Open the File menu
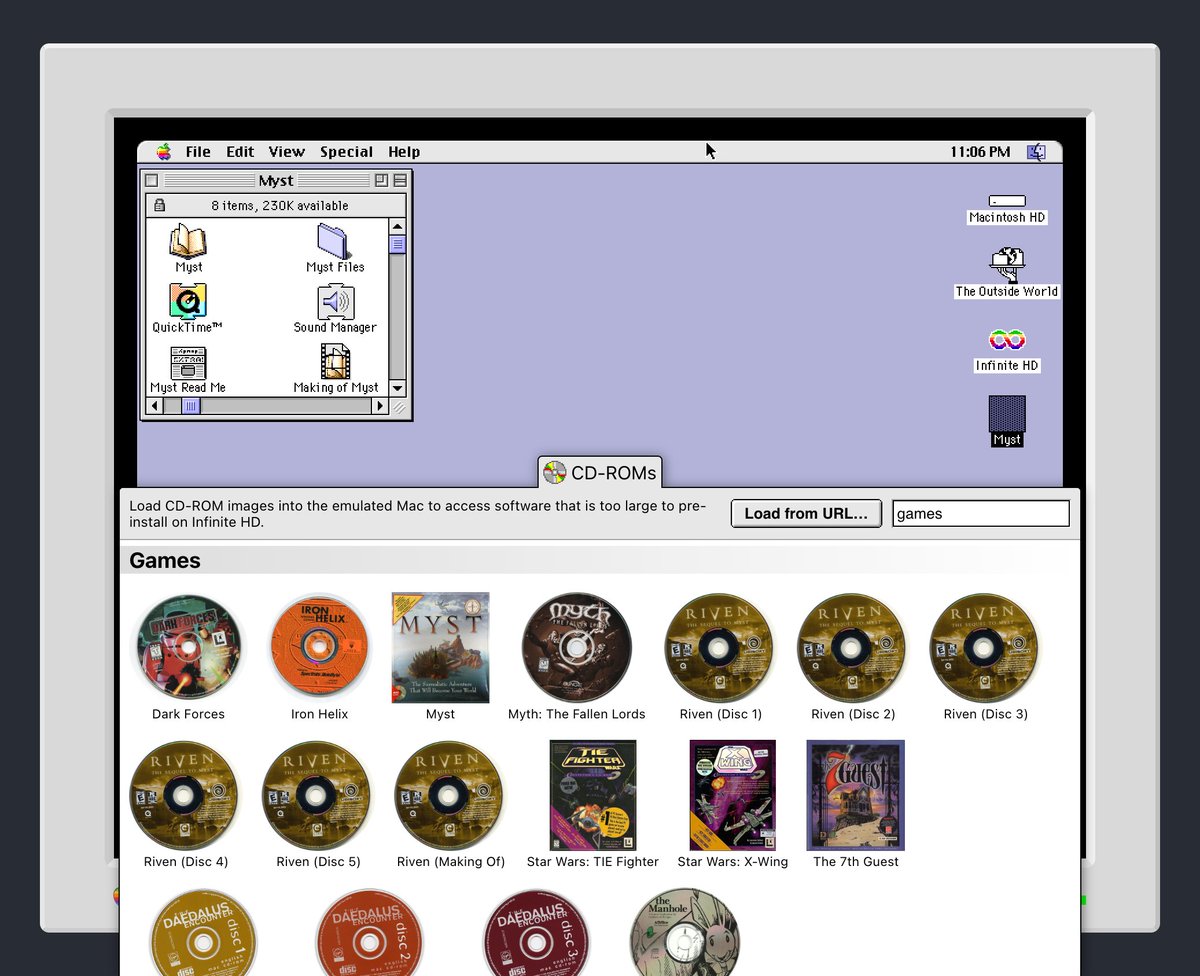This screenshot has width=1200, height=976. pyautogui.click(x=198, y=152)
